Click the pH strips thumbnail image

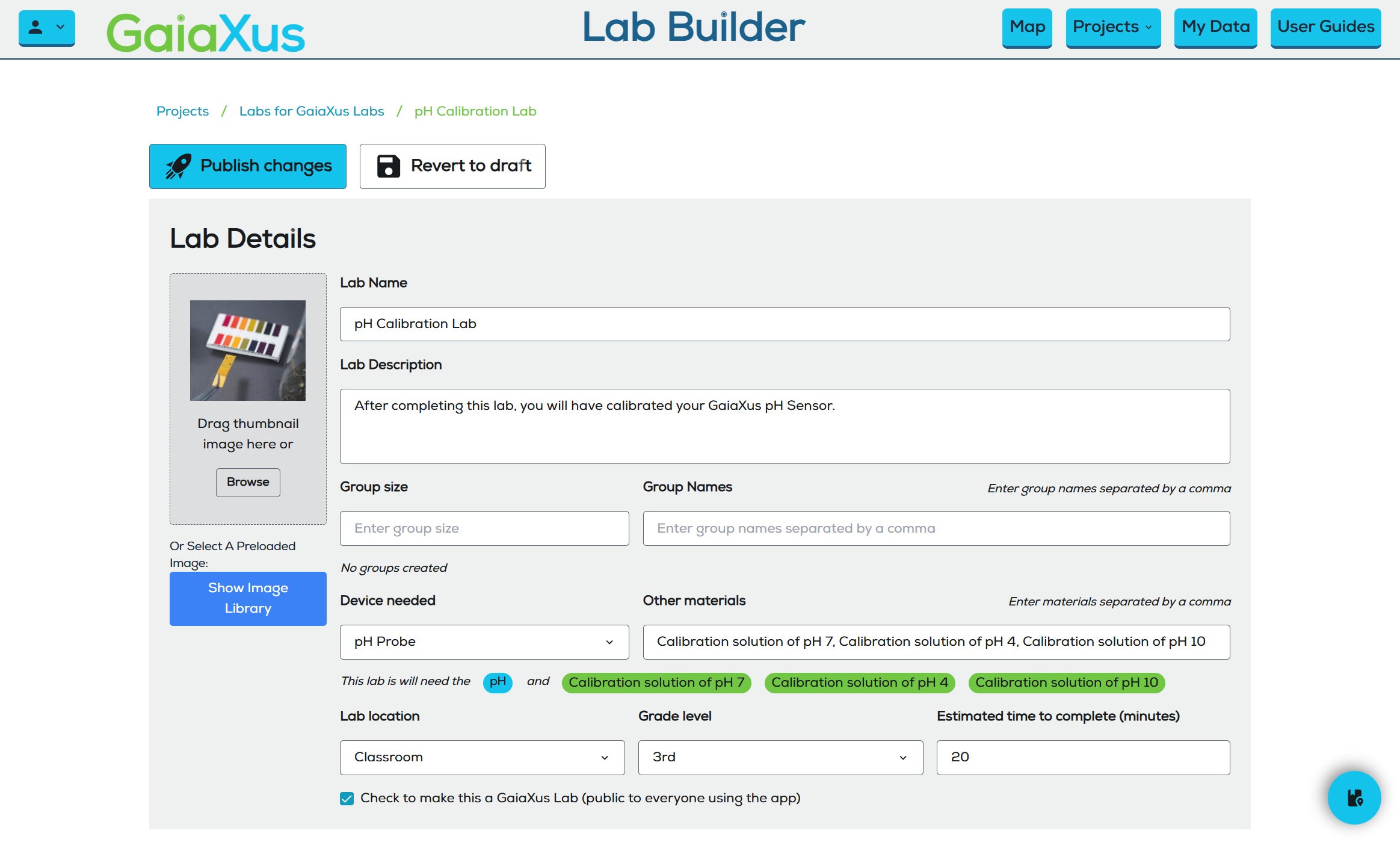248,350
